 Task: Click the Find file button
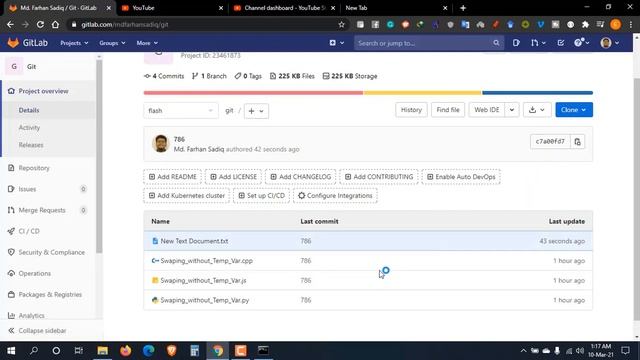(448, 110)
